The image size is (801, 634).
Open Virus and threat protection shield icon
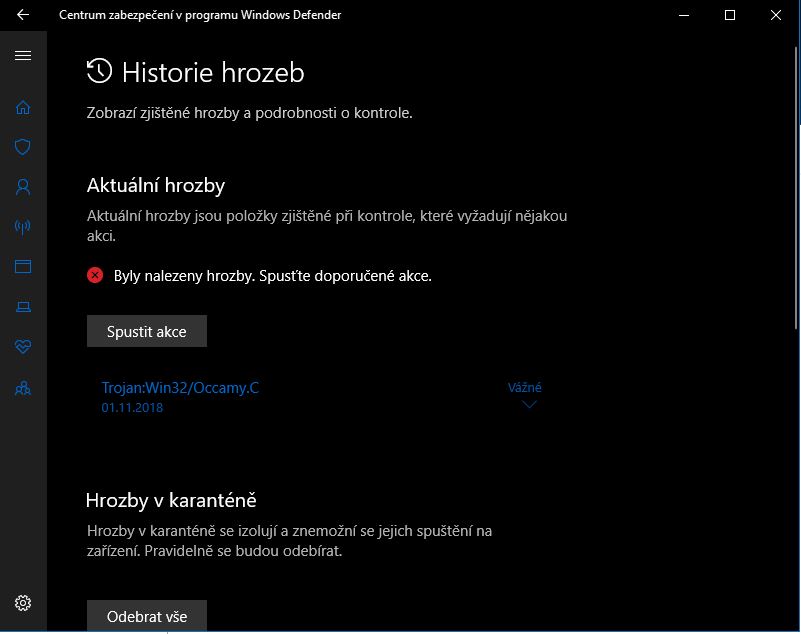click(23, 147)
